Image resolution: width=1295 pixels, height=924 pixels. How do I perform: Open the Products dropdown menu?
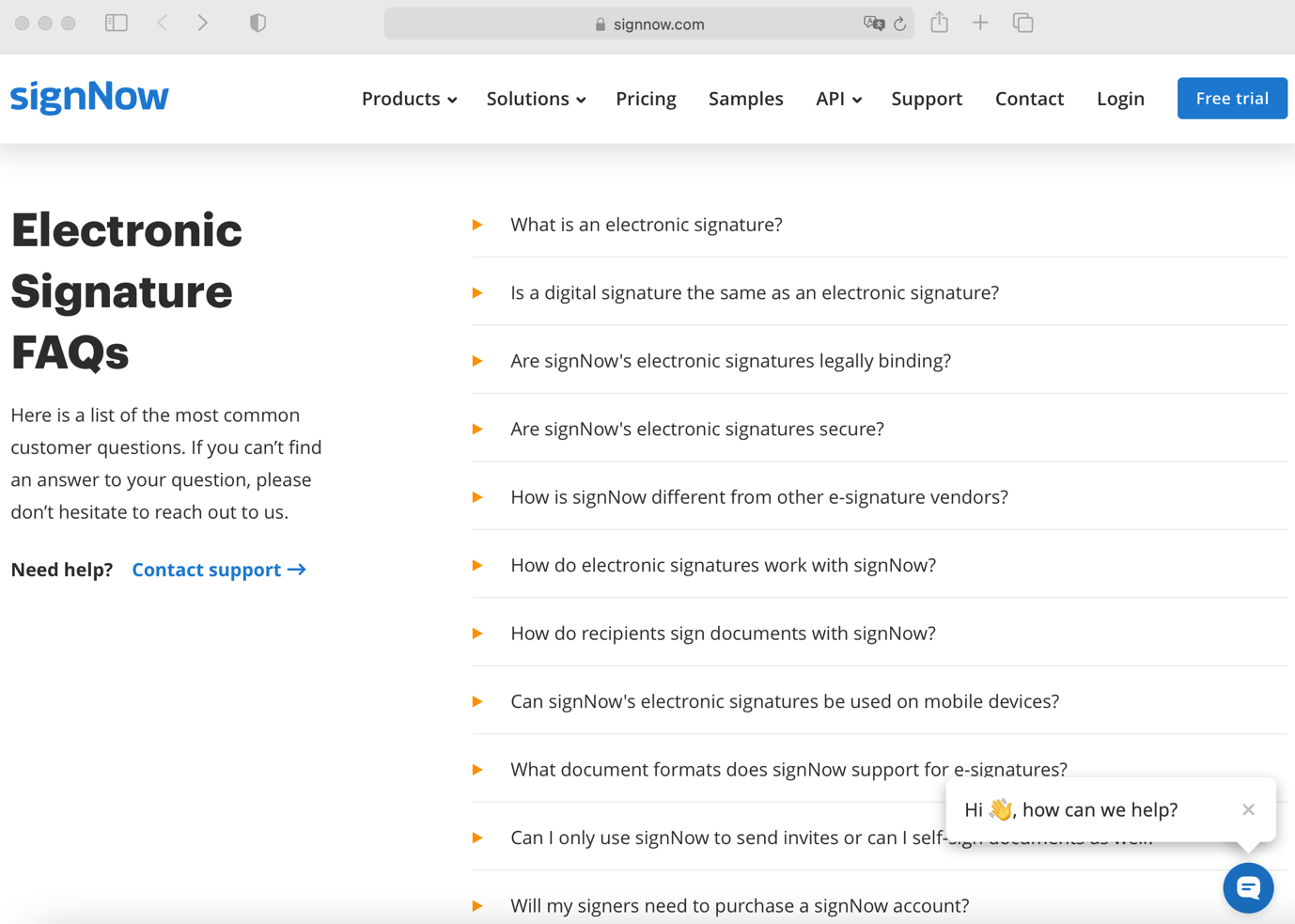tap(409, 99)
